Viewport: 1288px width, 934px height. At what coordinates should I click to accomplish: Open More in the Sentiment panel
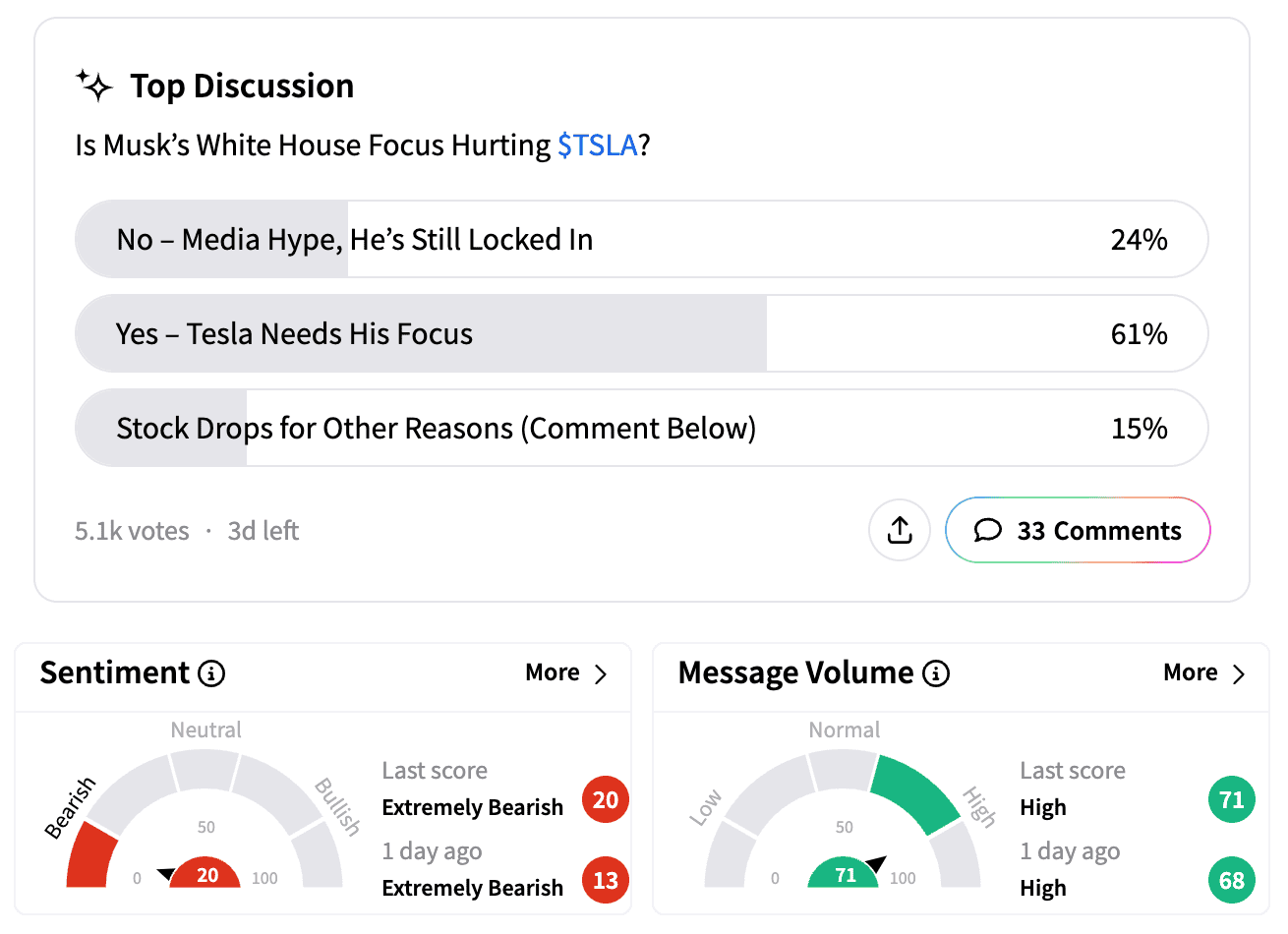(566, 672)
